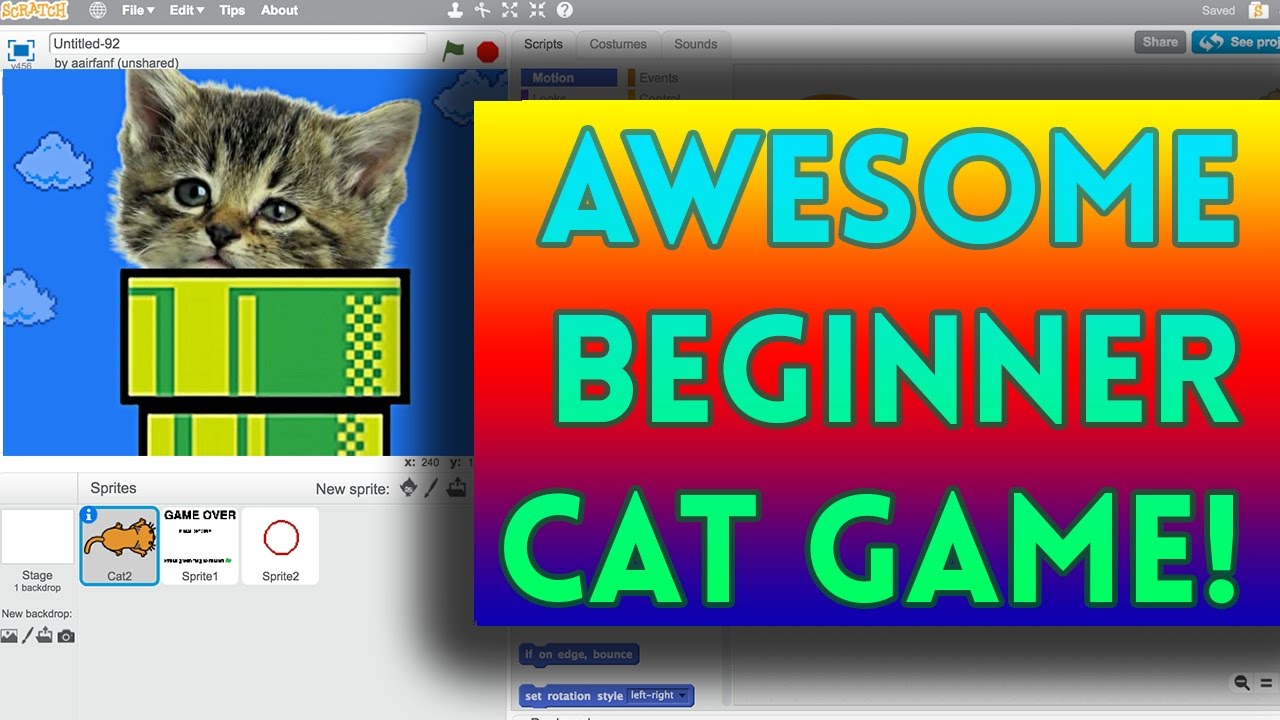Paint a new backdrop
Screen dimensions: 1280x720
(x=28, y=635)
